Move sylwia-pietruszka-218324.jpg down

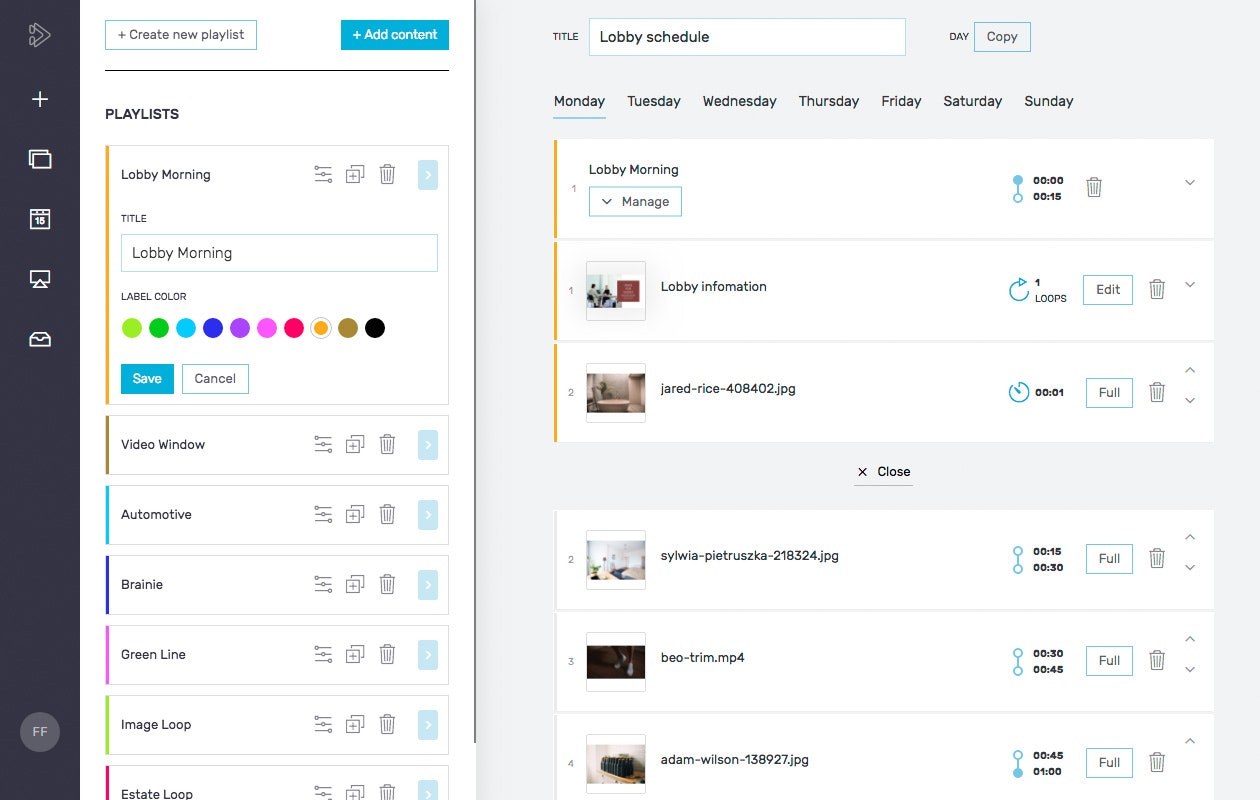tap(1190, 568)
